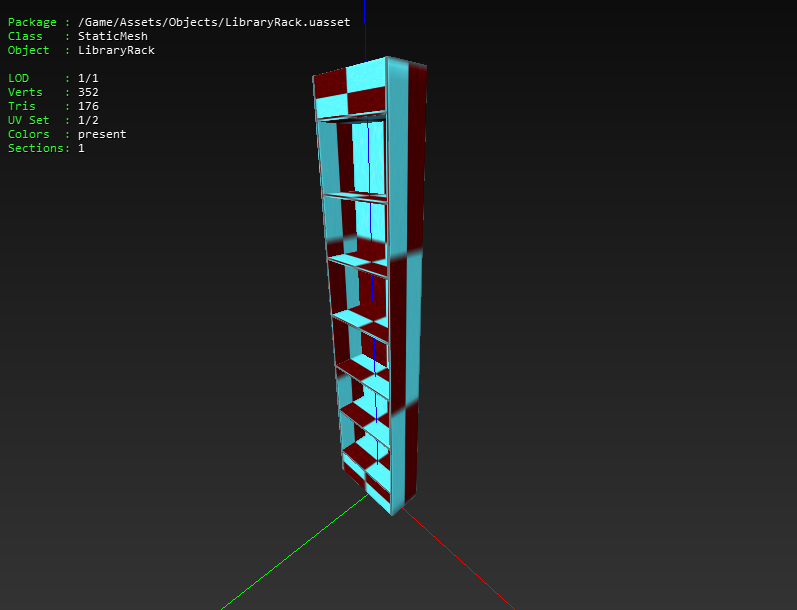Click the Package path /Game/Assets/Objects/LibraryRack.uasset
797x610 pixels.
(214, 22)
